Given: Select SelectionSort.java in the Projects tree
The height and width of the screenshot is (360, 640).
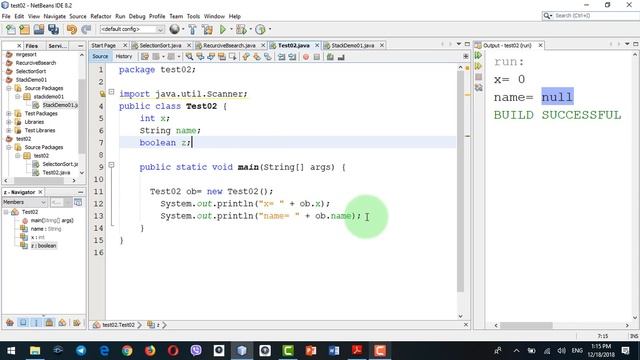Looking at the screenshot, I should tap(60, 164).
